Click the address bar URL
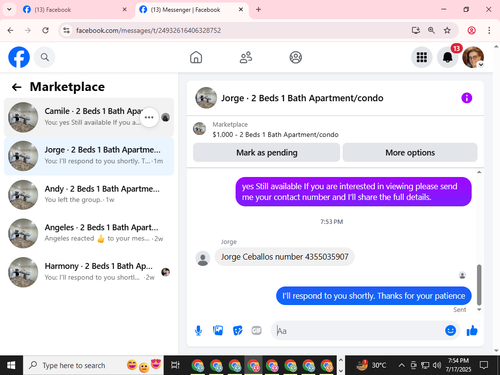Viewport: 500px width, 375px height. coord(148,30)
